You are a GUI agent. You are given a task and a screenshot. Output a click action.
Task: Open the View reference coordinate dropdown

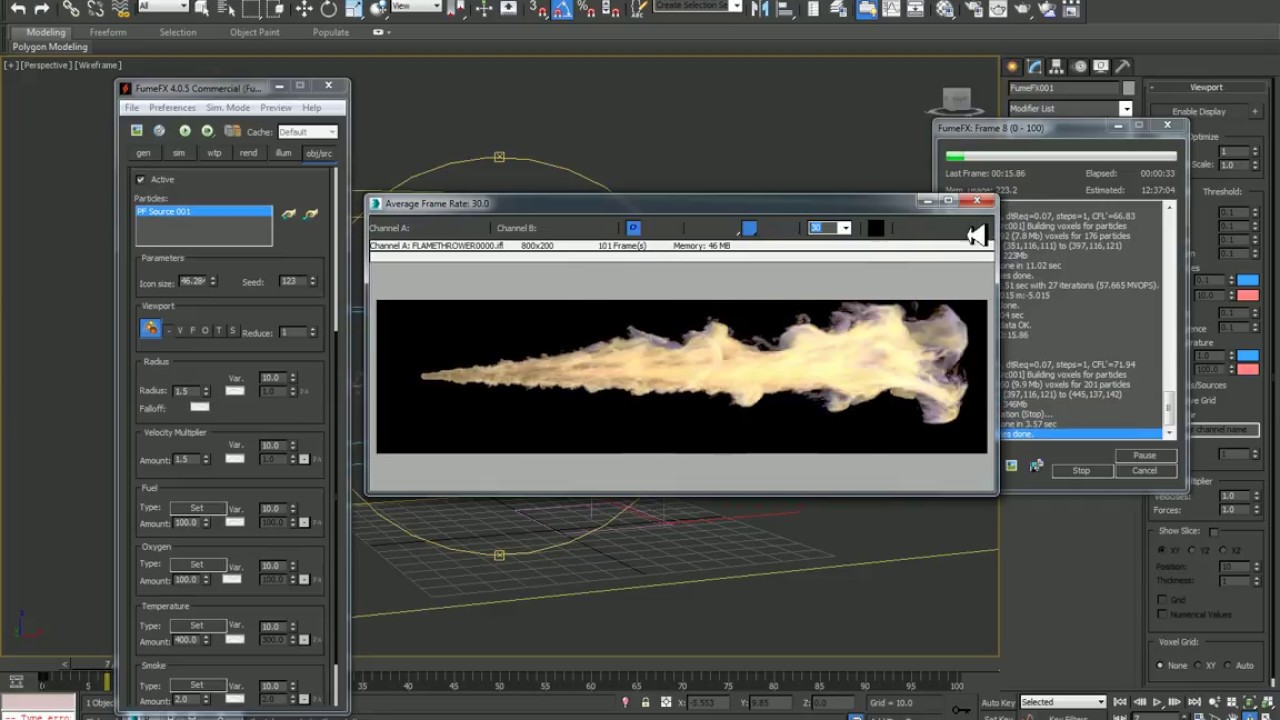(x=418, y=7)
